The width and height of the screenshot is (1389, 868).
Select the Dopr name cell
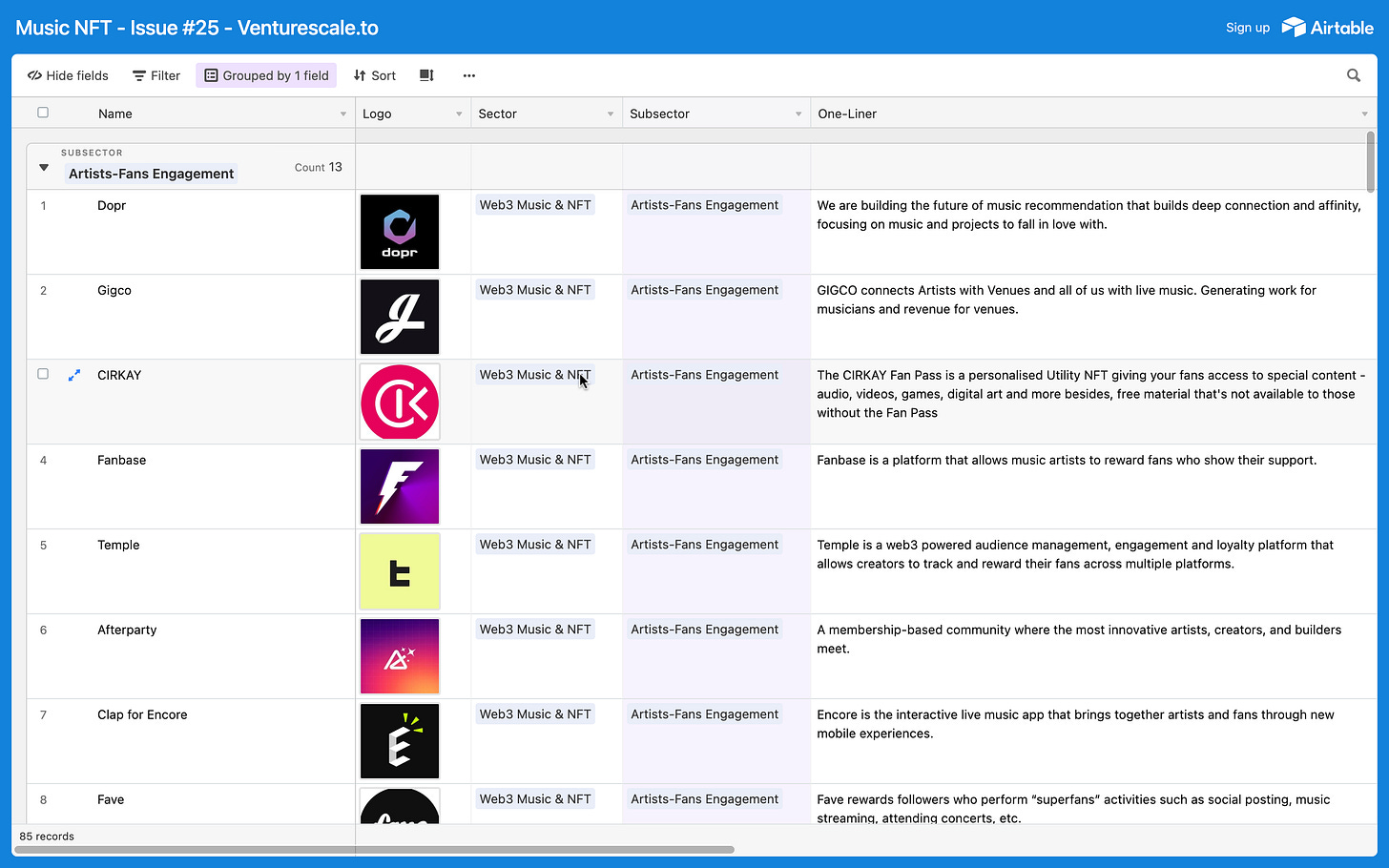(x=191, y=232)
